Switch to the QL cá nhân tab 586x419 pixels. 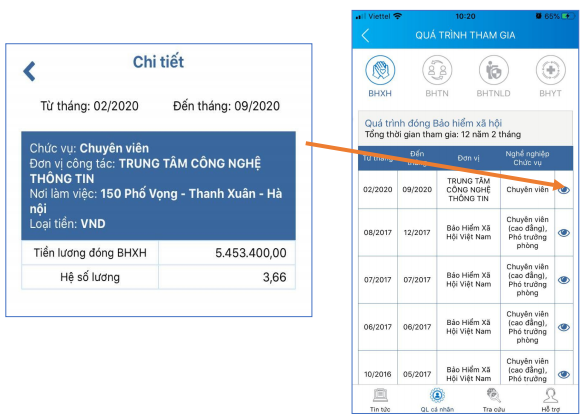[437, 400]
